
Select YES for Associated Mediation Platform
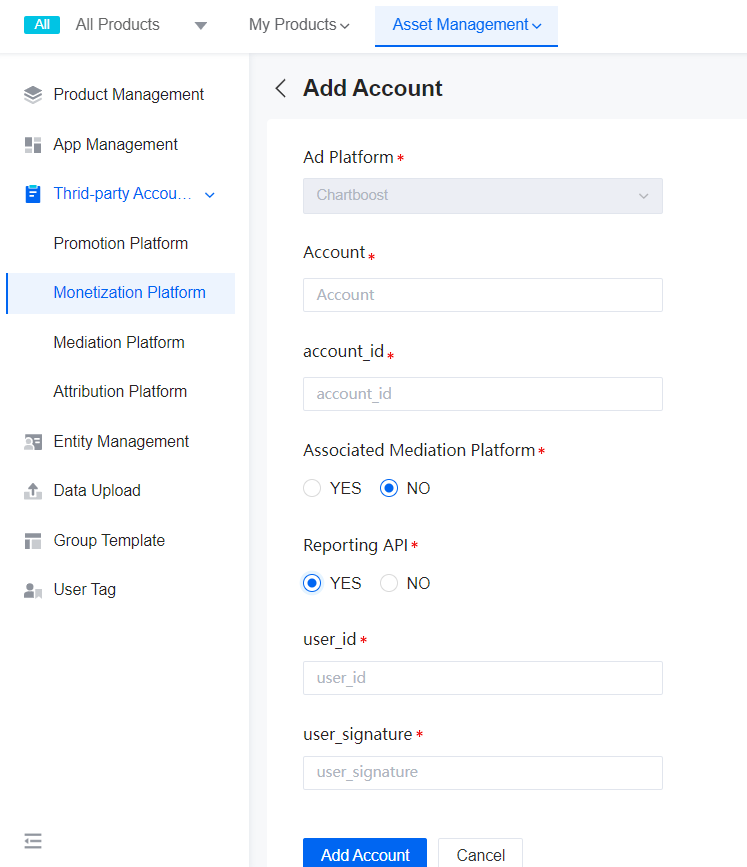tap(311, 488)
